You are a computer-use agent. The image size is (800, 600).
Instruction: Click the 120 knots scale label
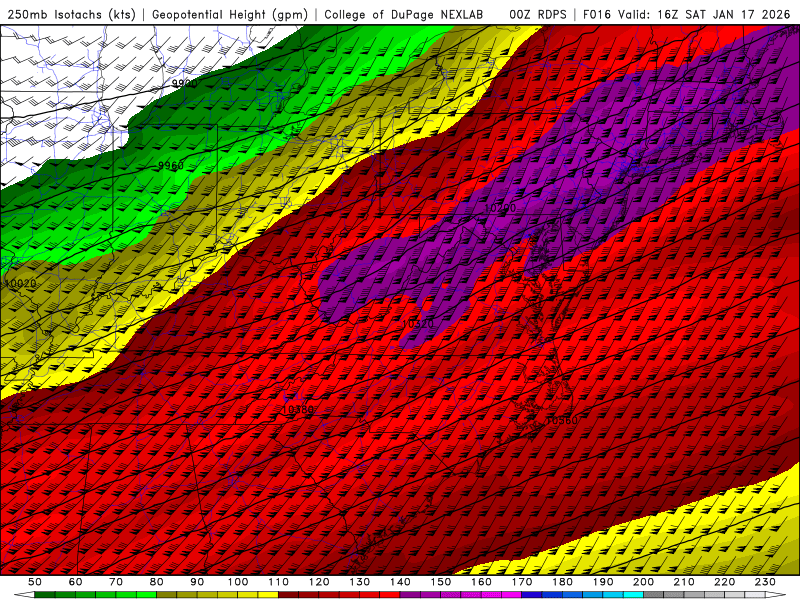[x=319, y=582]
